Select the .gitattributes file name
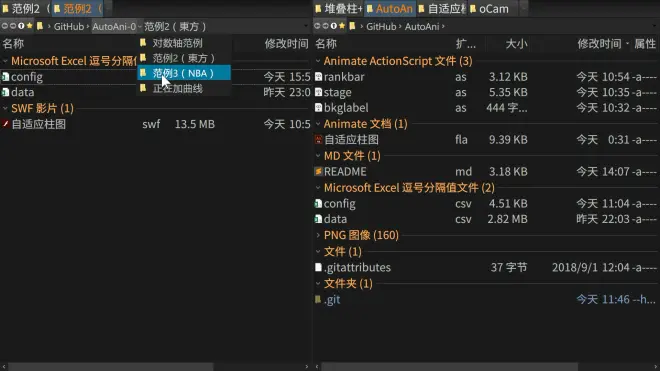The height and width of the screenshot is (371, 660). click(357, 267)
